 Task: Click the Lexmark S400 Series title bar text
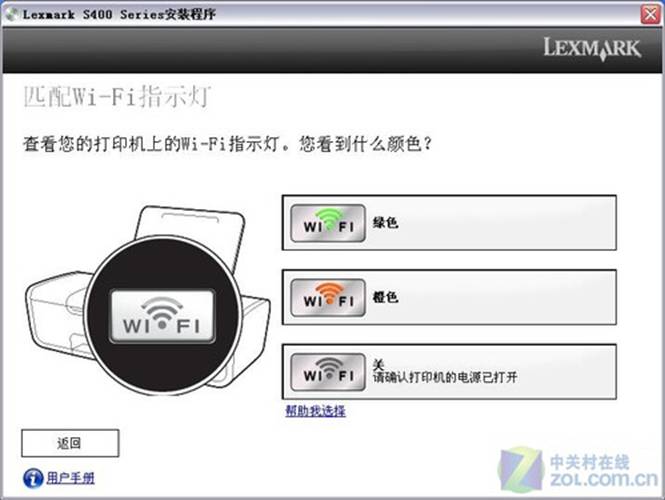click(119, 14)
